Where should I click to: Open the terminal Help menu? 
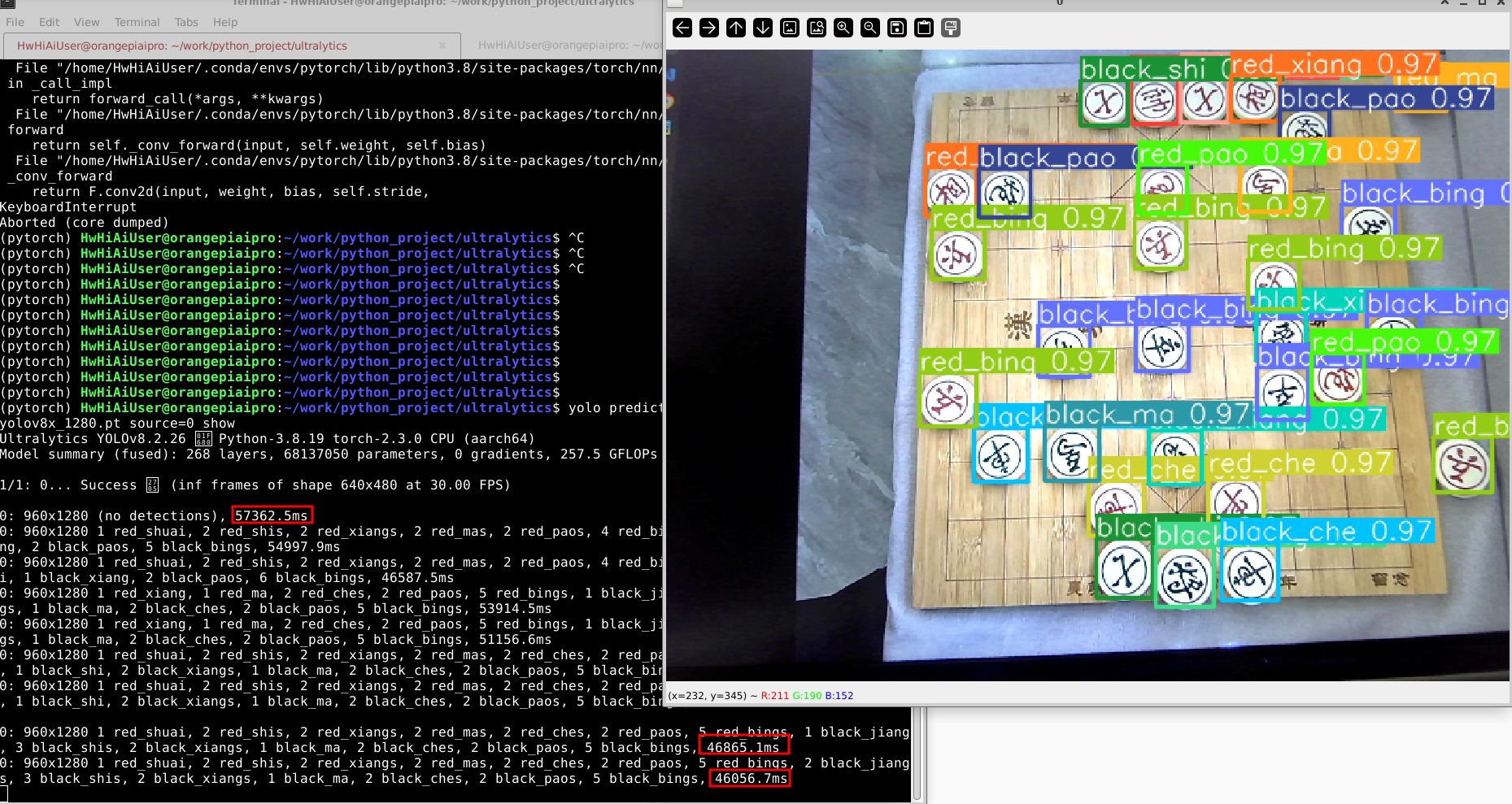pyautogui.click(x=225, y=22)
